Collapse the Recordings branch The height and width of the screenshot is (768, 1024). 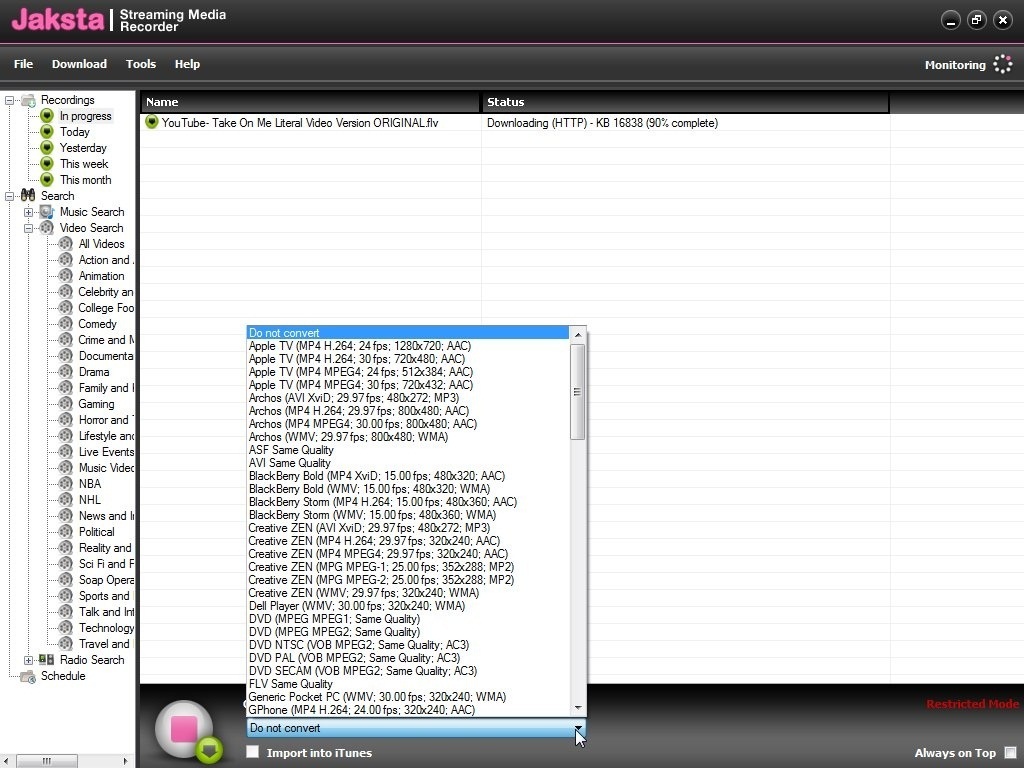tap(8, 99)
